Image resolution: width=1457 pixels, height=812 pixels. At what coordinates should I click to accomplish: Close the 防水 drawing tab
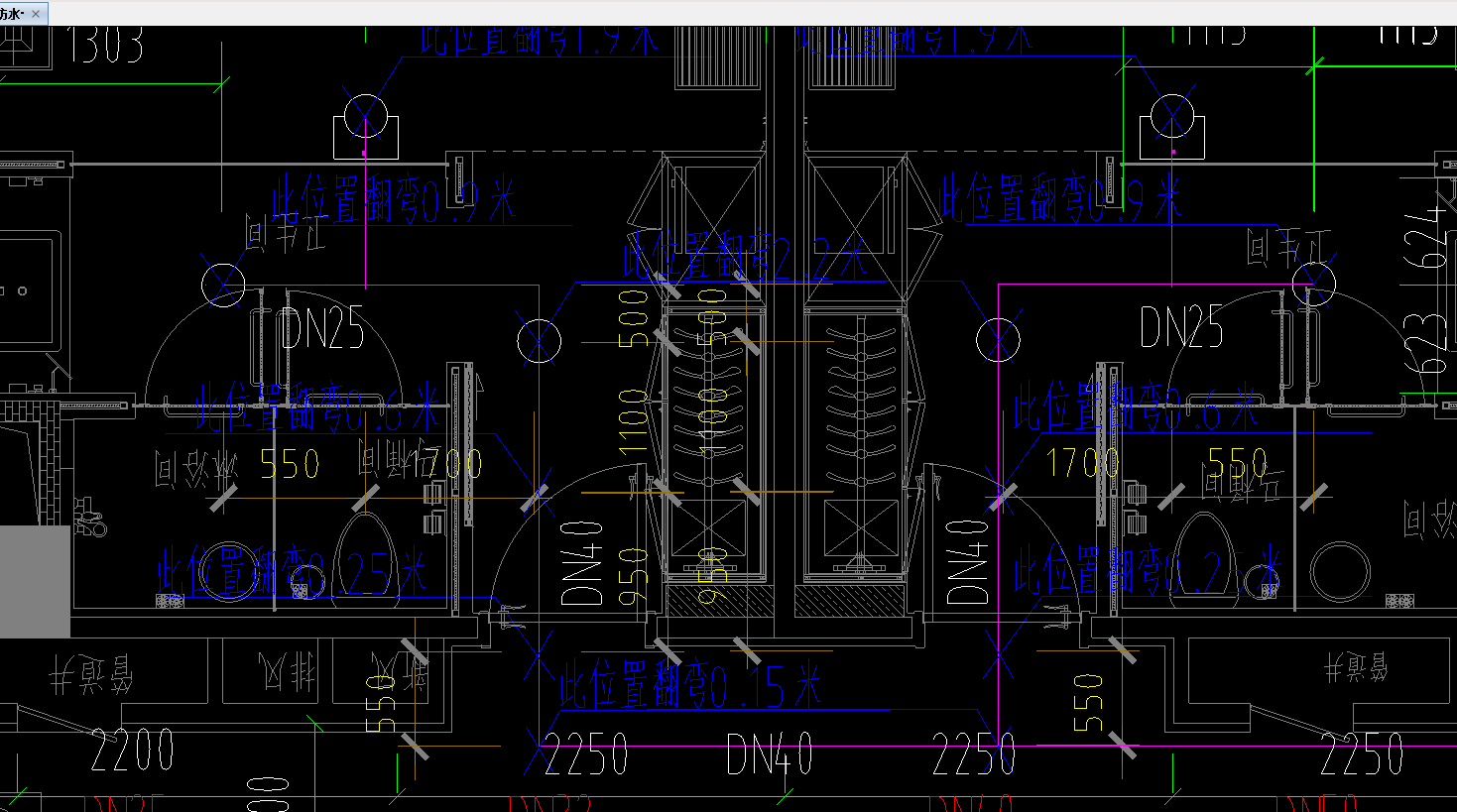pyautogui.click(x=36, y=13)
